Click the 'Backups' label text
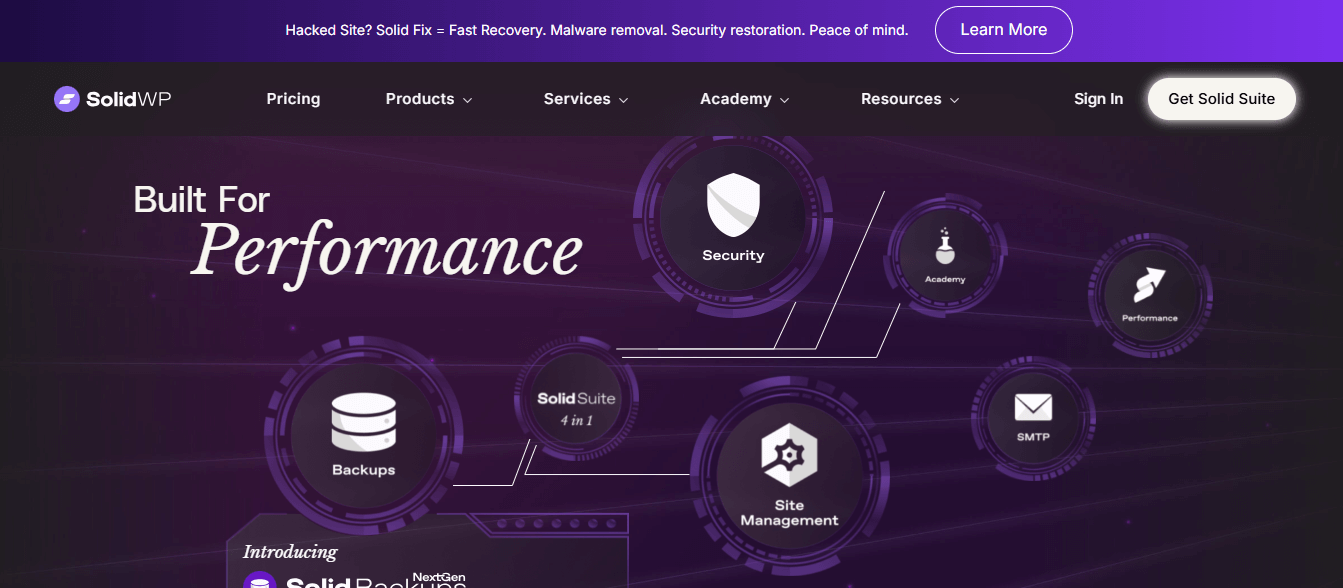Screen dimensions: 1343x588 pos(364,470)
